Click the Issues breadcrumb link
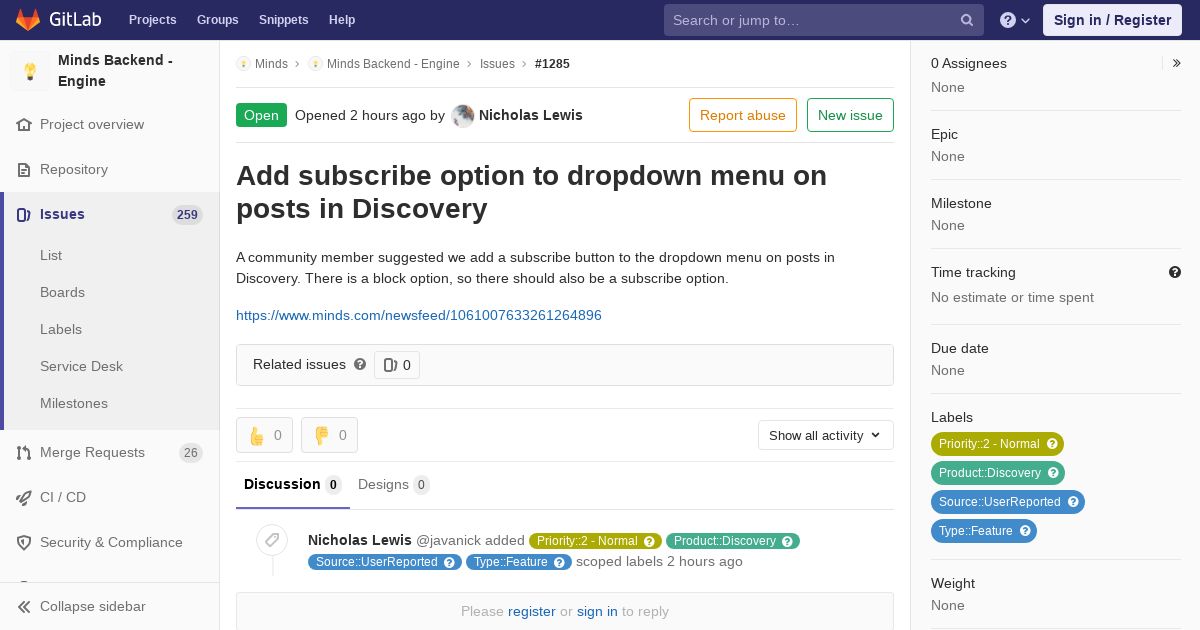The image size is (1200, 630). pos(497,64)
